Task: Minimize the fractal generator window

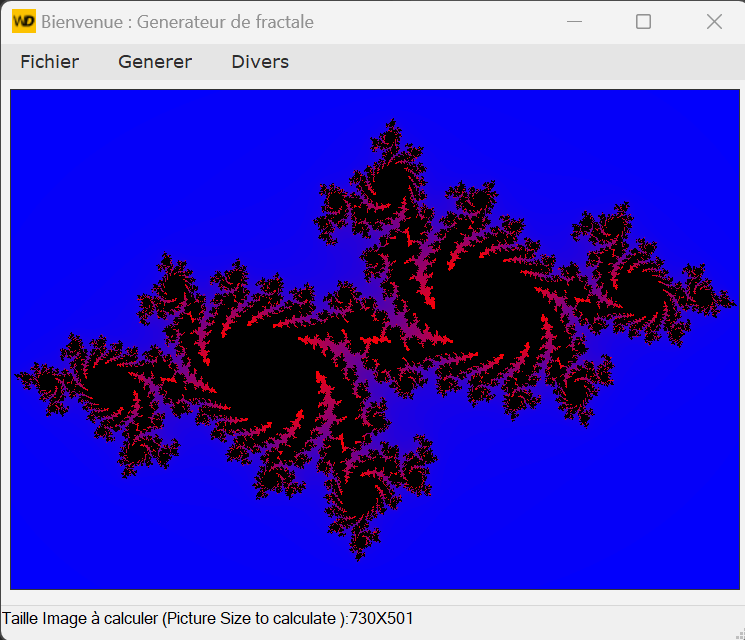Action: [575, 22]
